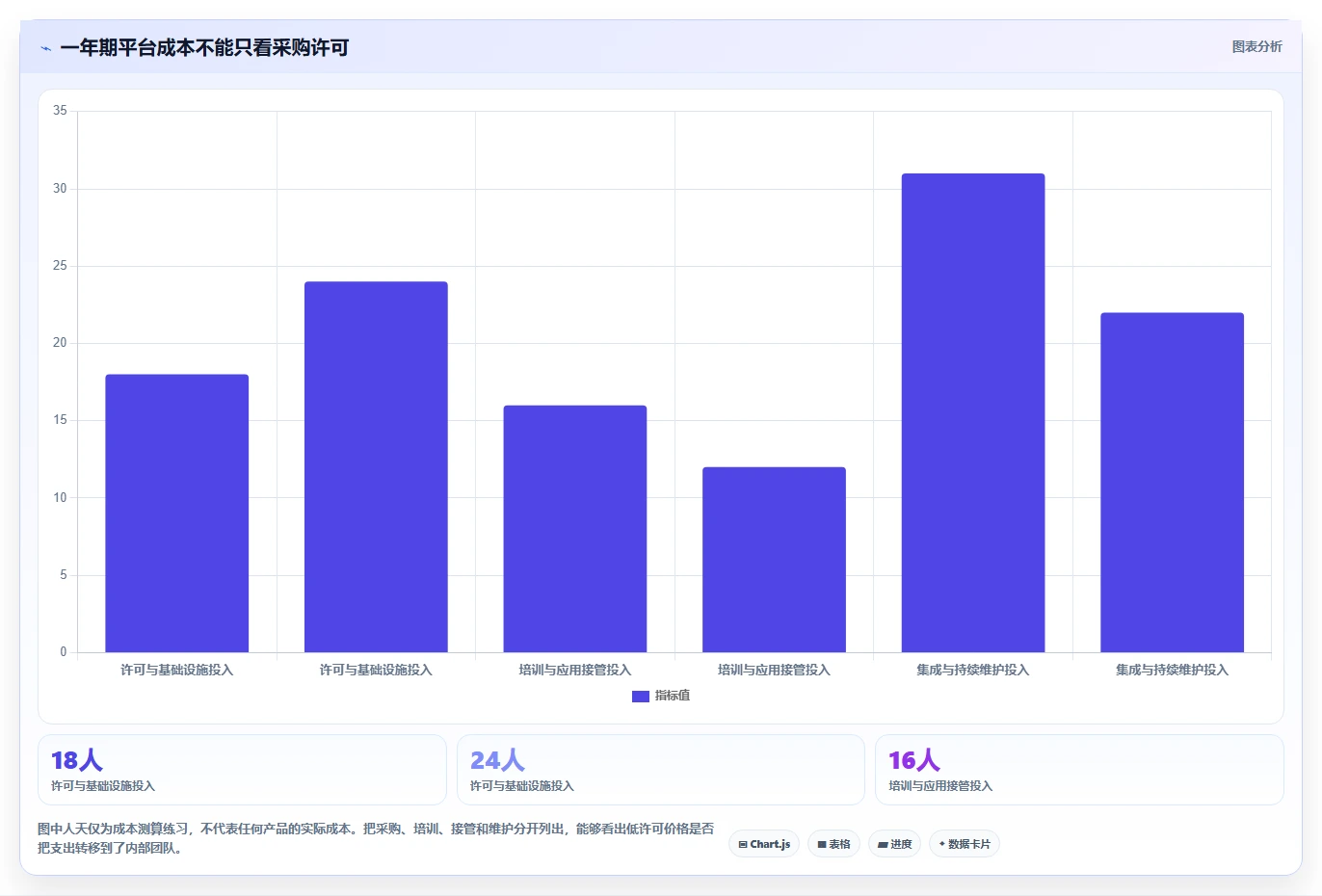Image resolution: width=1322 pixels, height=896 pixels.
Task: Click the y-axis tick label 35
Action: pos(60,111)
